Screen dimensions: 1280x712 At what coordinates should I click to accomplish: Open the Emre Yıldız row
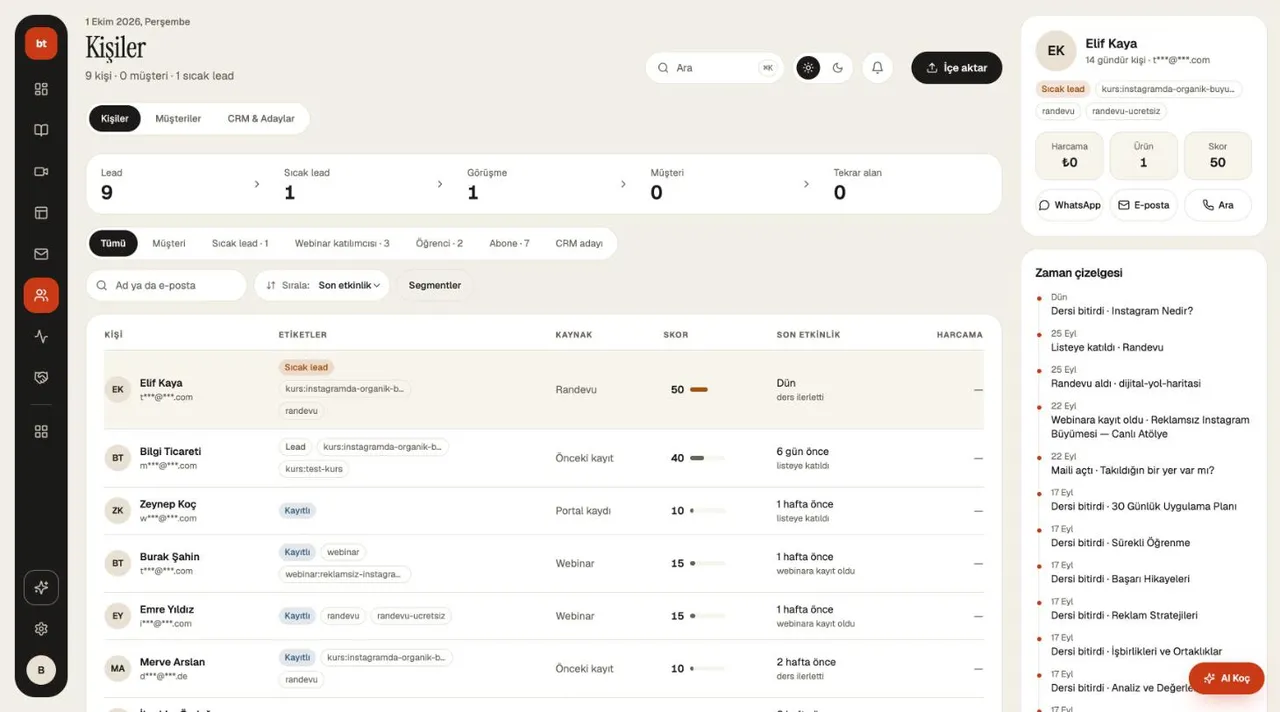[x=544, y=616]
